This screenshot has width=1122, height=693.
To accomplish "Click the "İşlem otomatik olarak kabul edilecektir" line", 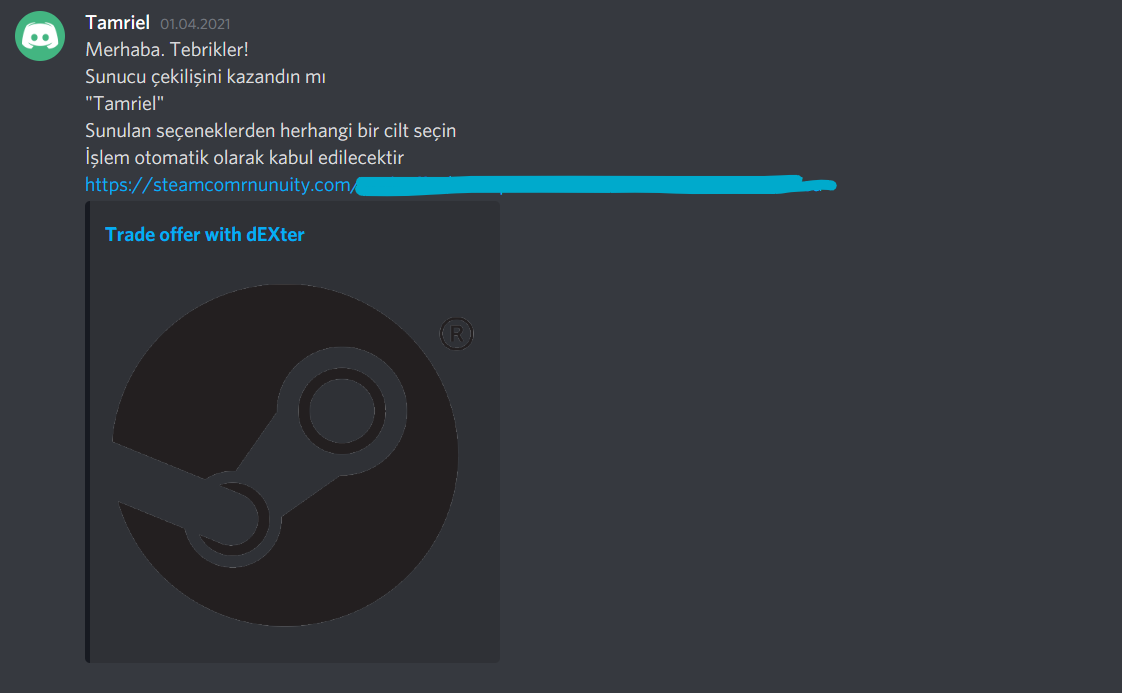I will [245, 158].
